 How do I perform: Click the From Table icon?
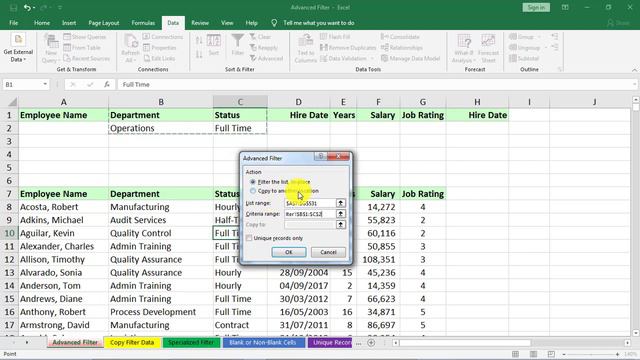pyautogui.click(x=67, y=48)
